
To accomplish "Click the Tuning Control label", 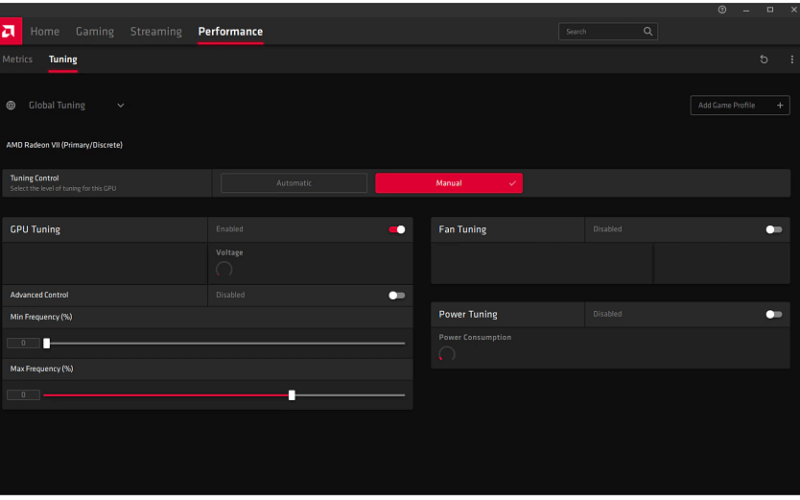I will tap(35, 178).
